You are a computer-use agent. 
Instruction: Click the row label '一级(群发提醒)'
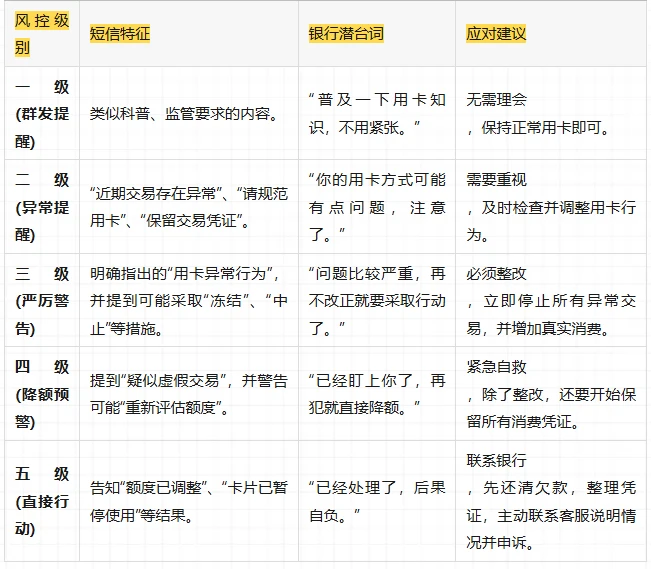tap(42, 113)
